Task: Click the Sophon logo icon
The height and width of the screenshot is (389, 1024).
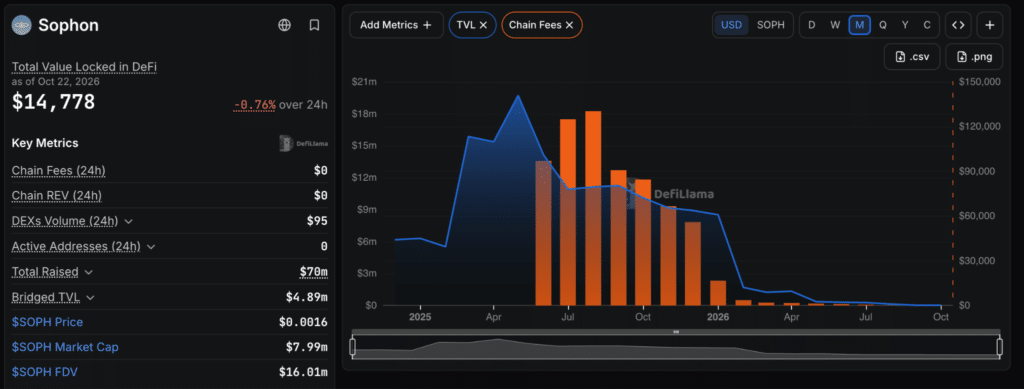Action: (22, 25)
